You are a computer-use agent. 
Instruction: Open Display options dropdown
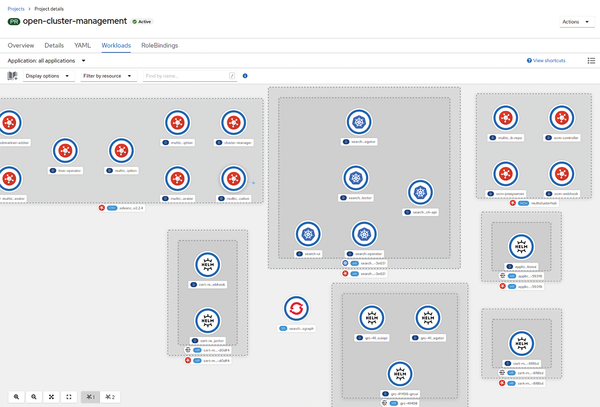pyautogui.click(x=48, y=76)
